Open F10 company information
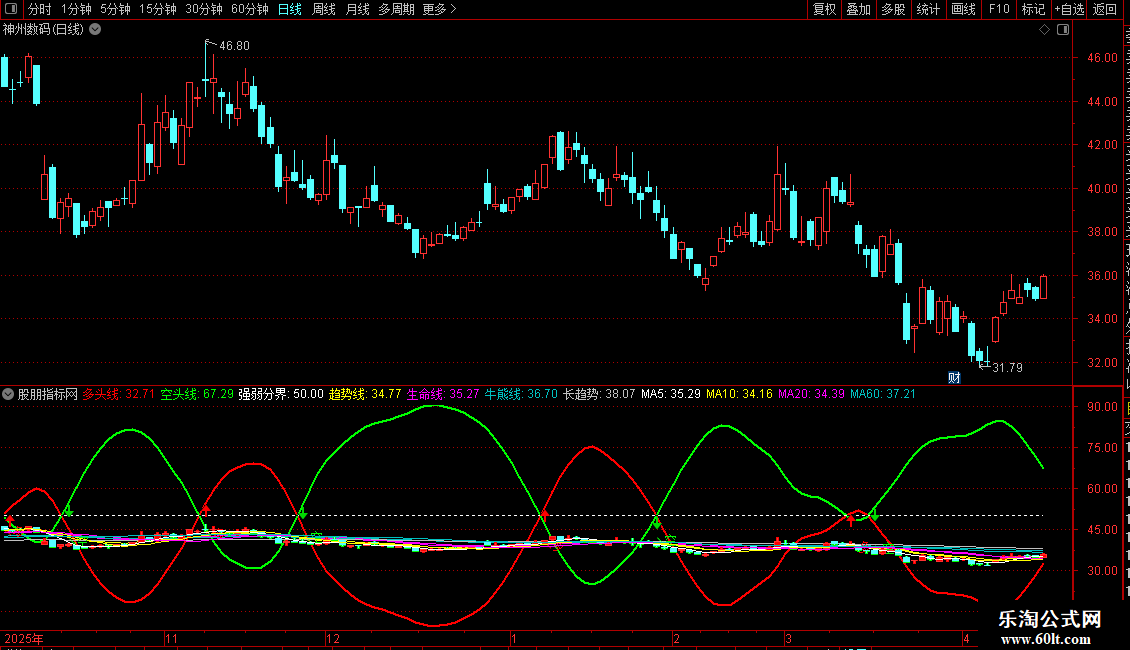Screen dimensions: 1130x650 pos(999,9)
